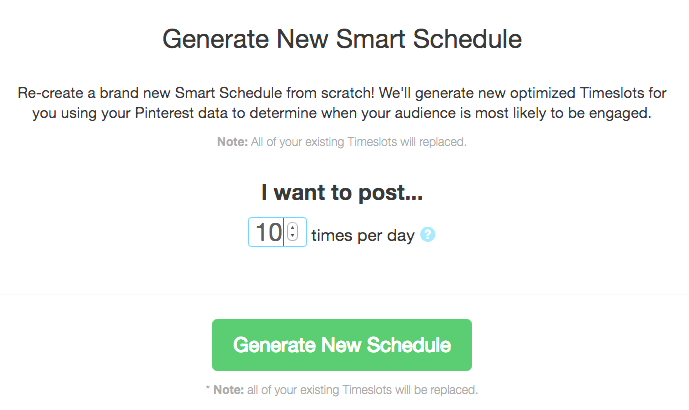Image resolution: width=689 pixels, height=410 pixels.
Task: Click the word 'Schedule' in the page heading
Action: [x=468, y=39]
